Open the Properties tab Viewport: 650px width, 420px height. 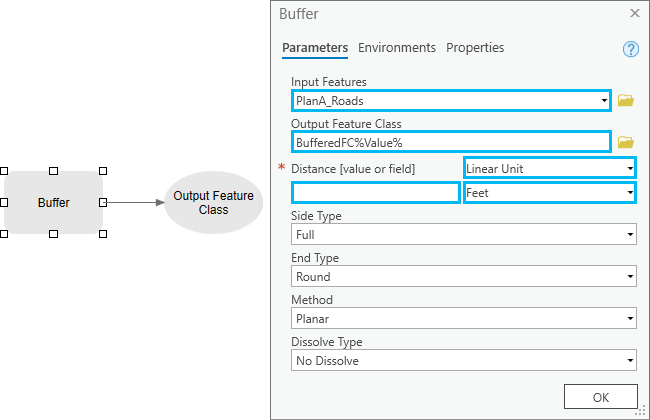475,48
